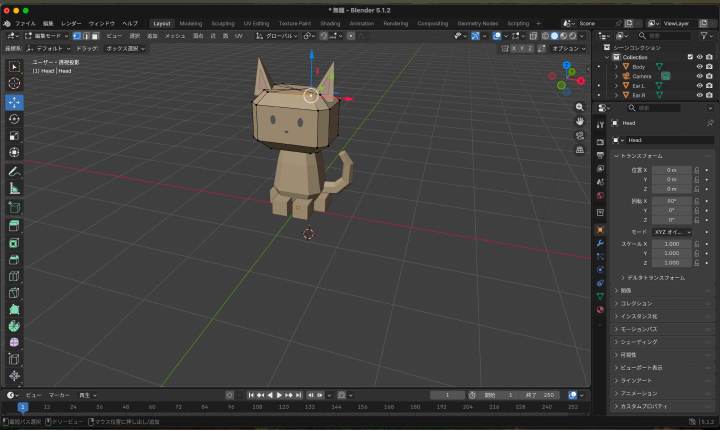Open the レンダー menu
Screen dimensions: 720x430
pyautogui.click(x=71, y=23)
